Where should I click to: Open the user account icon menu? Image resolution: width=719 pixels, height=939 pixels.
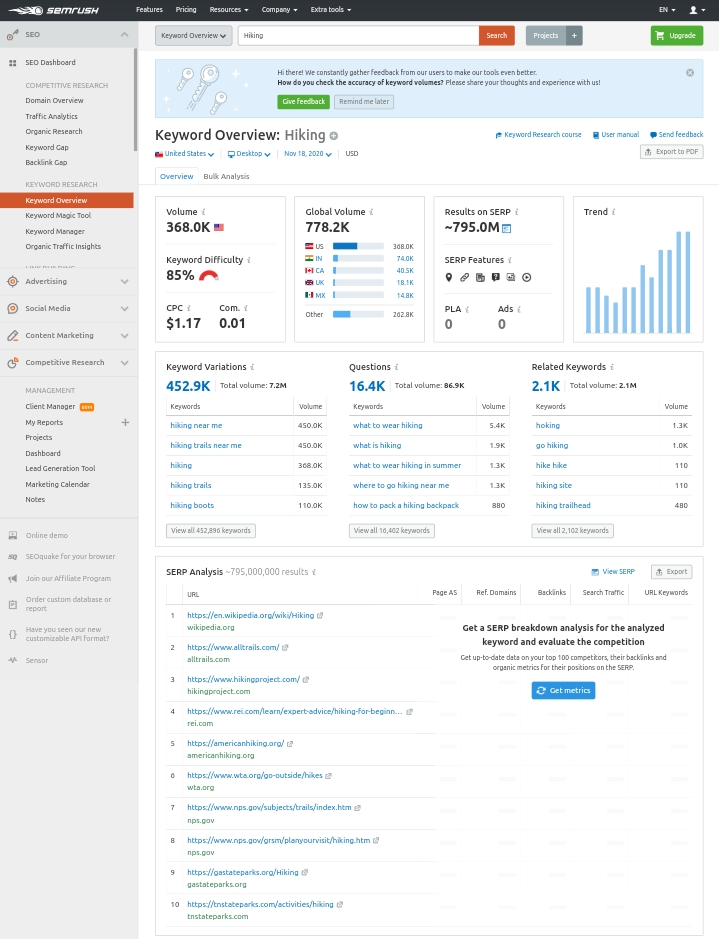coord(697,10)
